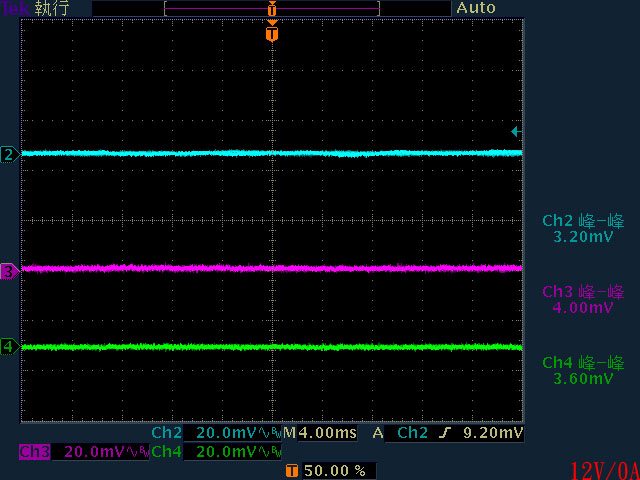640x480 pixels.
Task: Click the 9.20mV trigger level readout
Action: [x=497, y=433]
